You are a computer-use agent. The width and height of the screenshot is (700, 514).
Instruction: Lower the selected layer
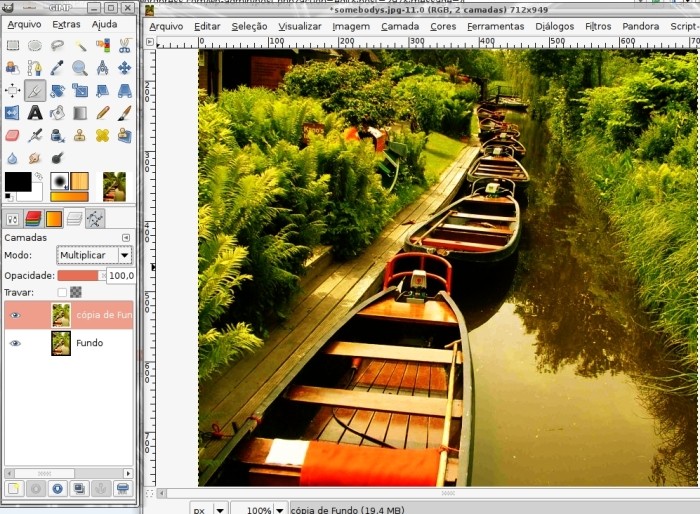57,489
